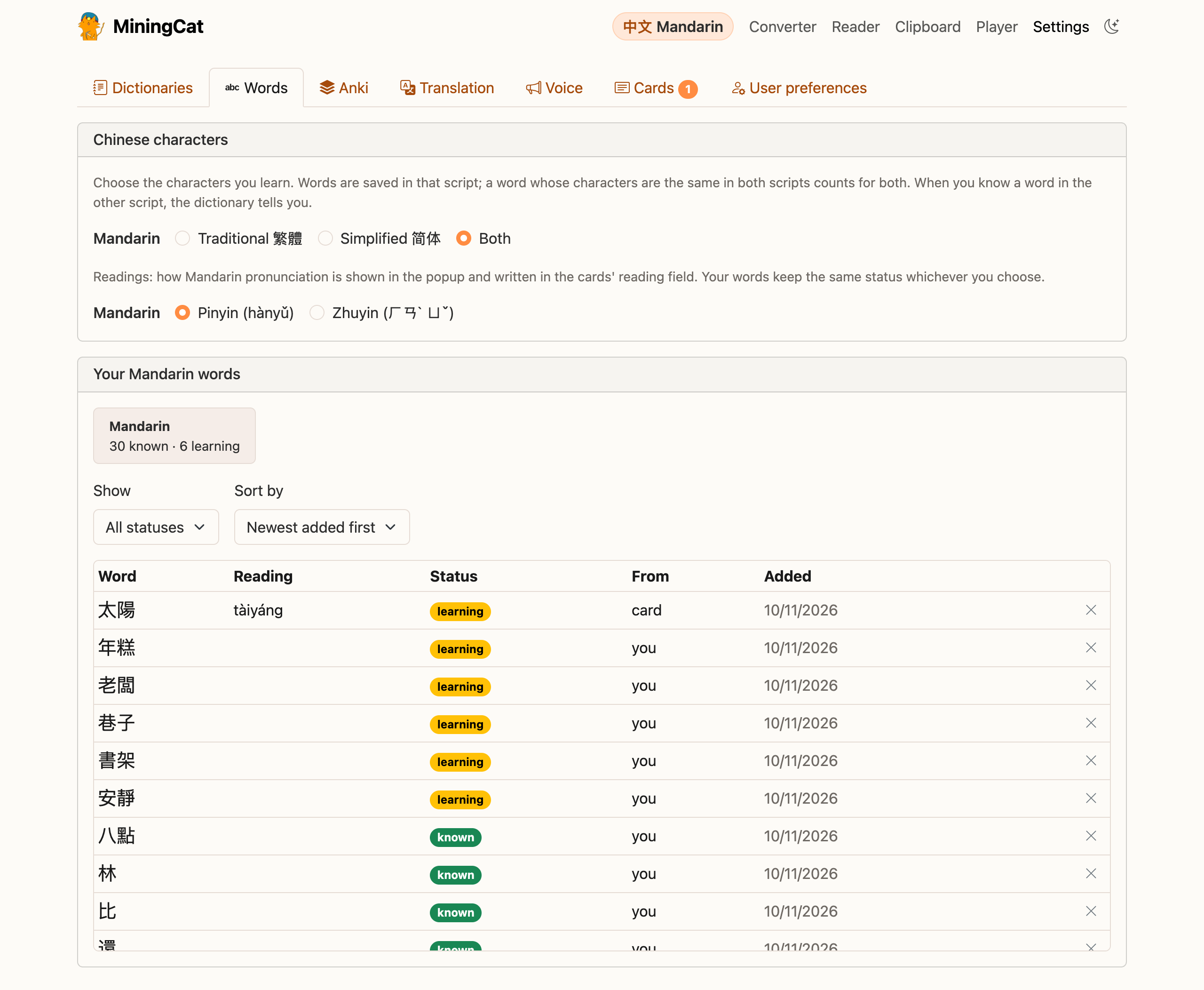This screenshot has width=1204, height=990.
Task: Open the Cards tab
Action: pos(656,88)
